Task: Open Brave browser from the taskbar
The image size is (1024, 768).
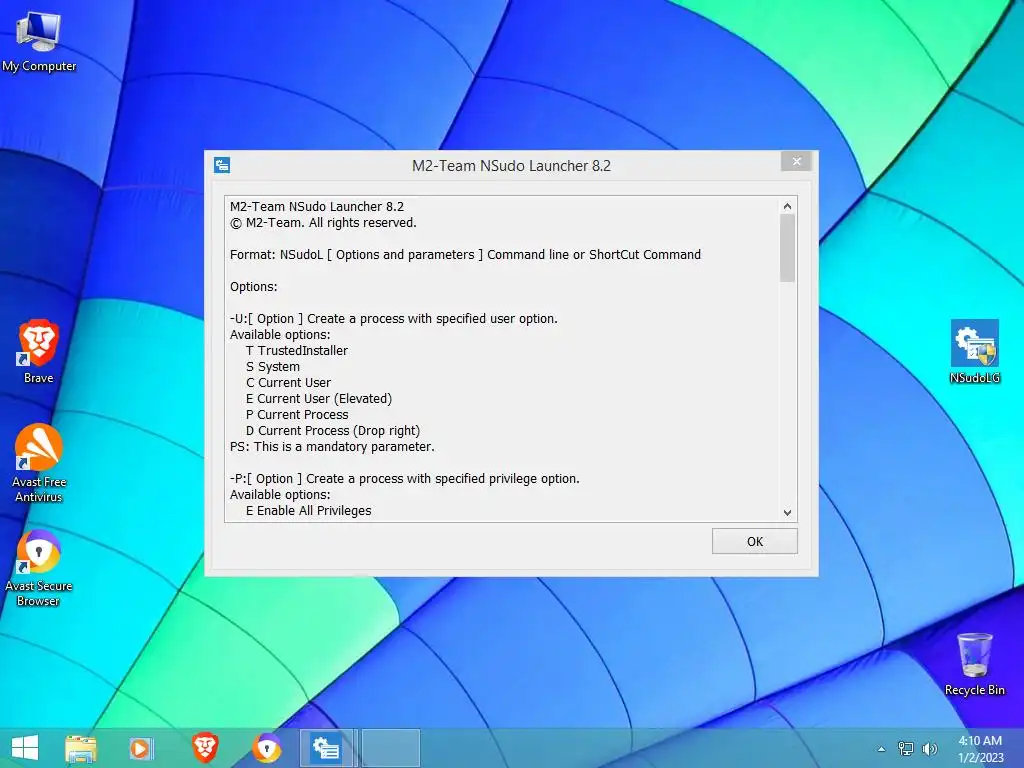Action: (x=204, y=748)
